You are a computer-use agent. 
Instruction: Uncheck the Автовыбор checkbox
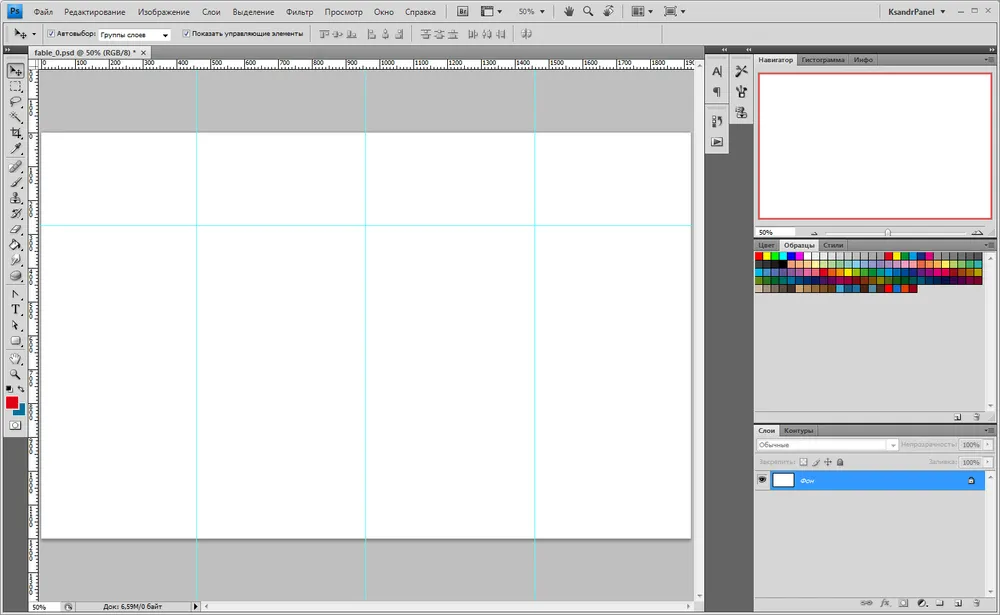51,33
